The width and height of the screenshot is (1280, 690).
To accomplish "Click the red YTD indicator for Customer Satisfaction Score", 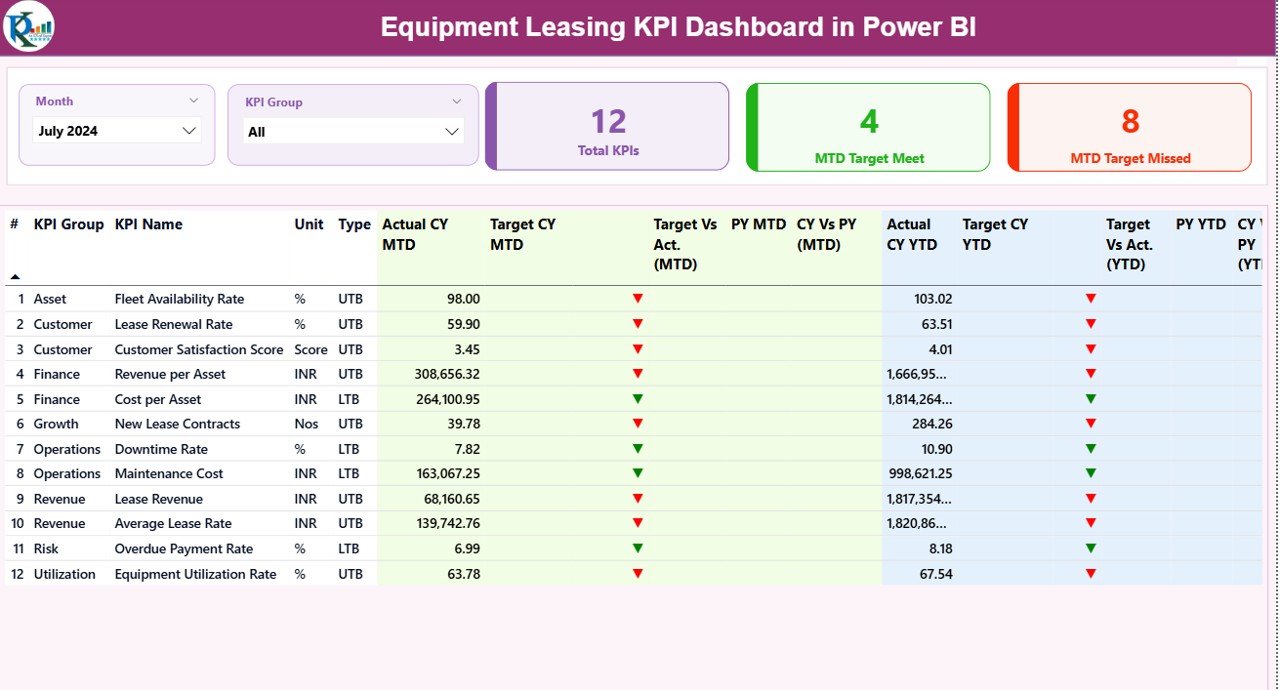I will pos(1090,349).
